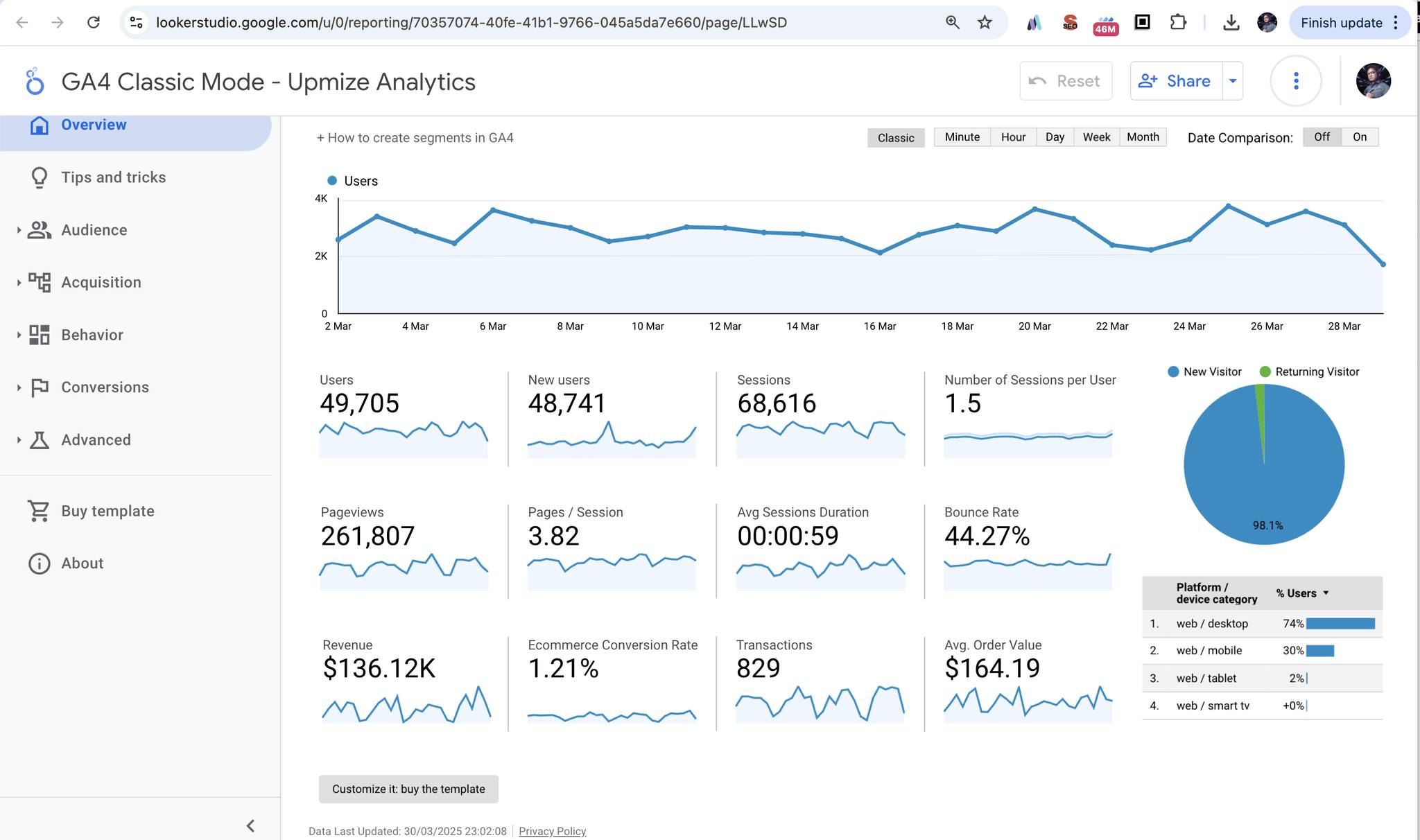Open the Overview home icon

pos(40,125)
